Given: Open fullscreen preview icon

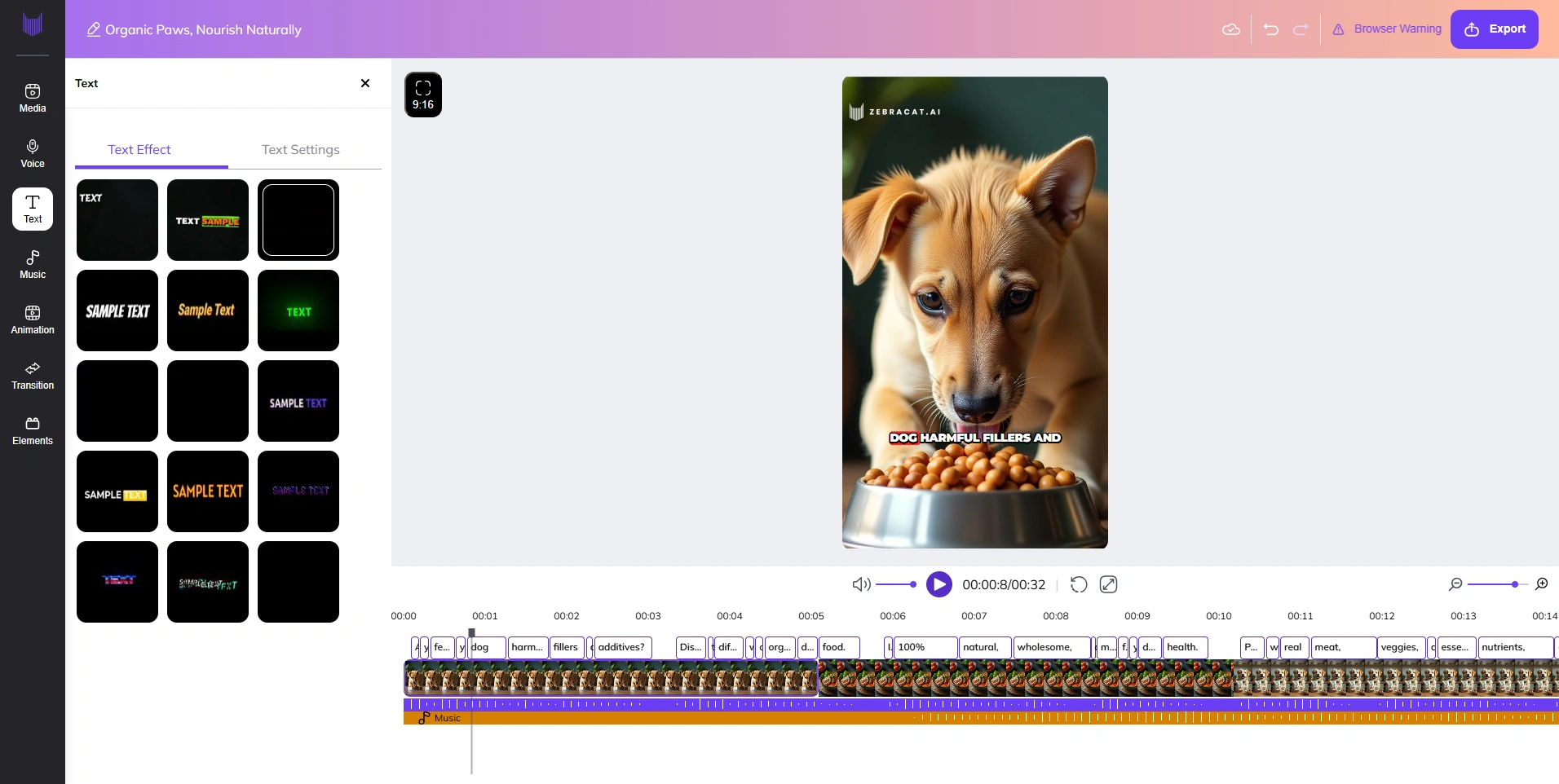Looking at the screenshot, I should [x=1109, y=584].
